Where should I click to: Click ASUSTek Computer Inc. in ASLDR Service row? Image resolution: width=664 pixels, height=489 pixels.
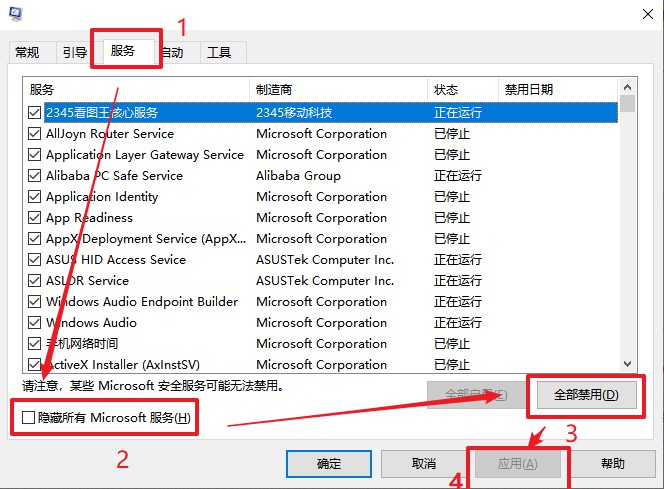click(x=325, y=281)
